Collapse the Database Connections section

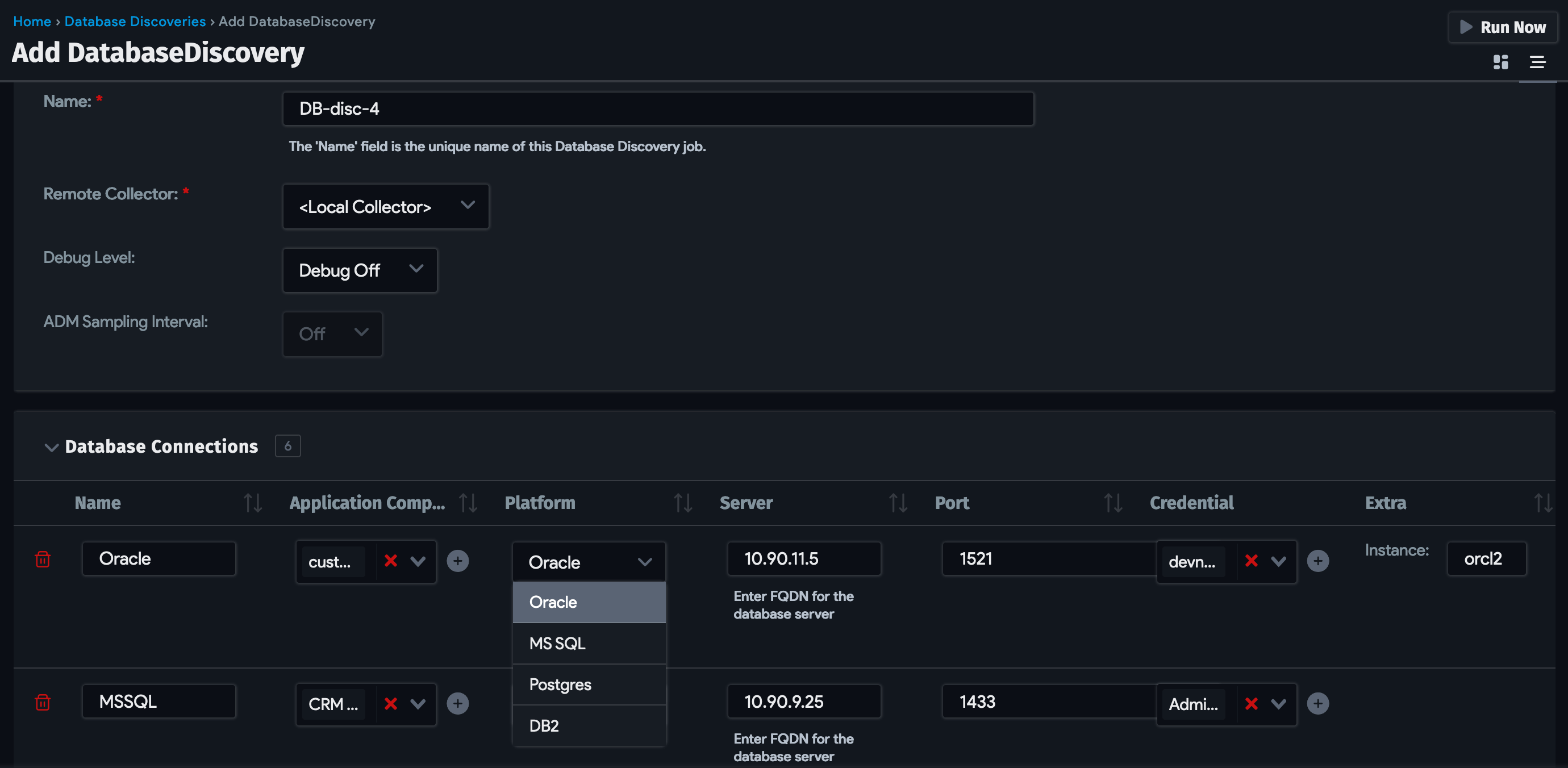(51, 447)
